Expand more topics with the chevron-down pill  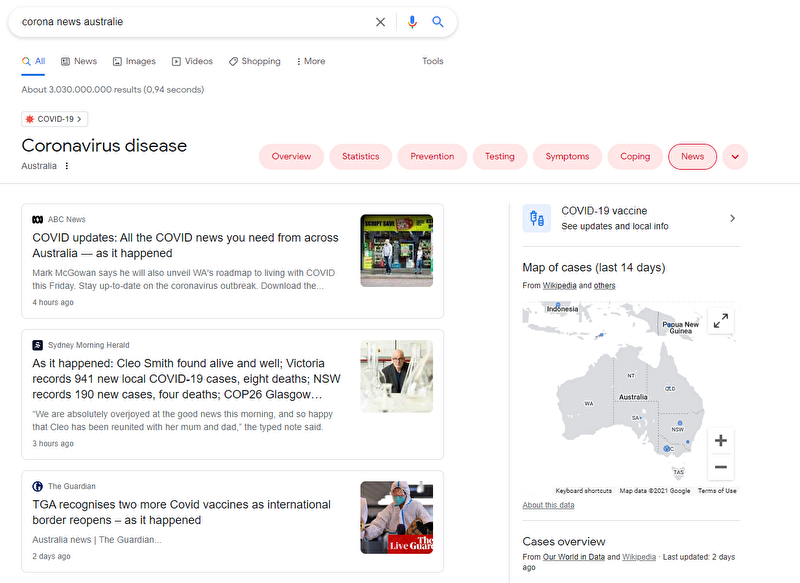(735, 157)
